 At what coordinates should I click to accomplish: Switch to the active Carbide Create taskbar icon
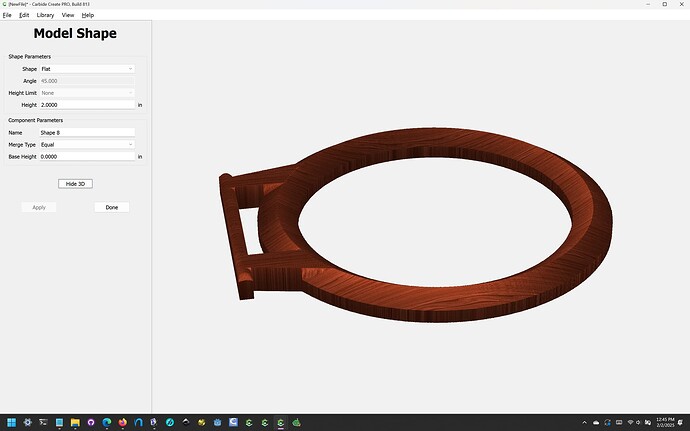click(281, 423)
